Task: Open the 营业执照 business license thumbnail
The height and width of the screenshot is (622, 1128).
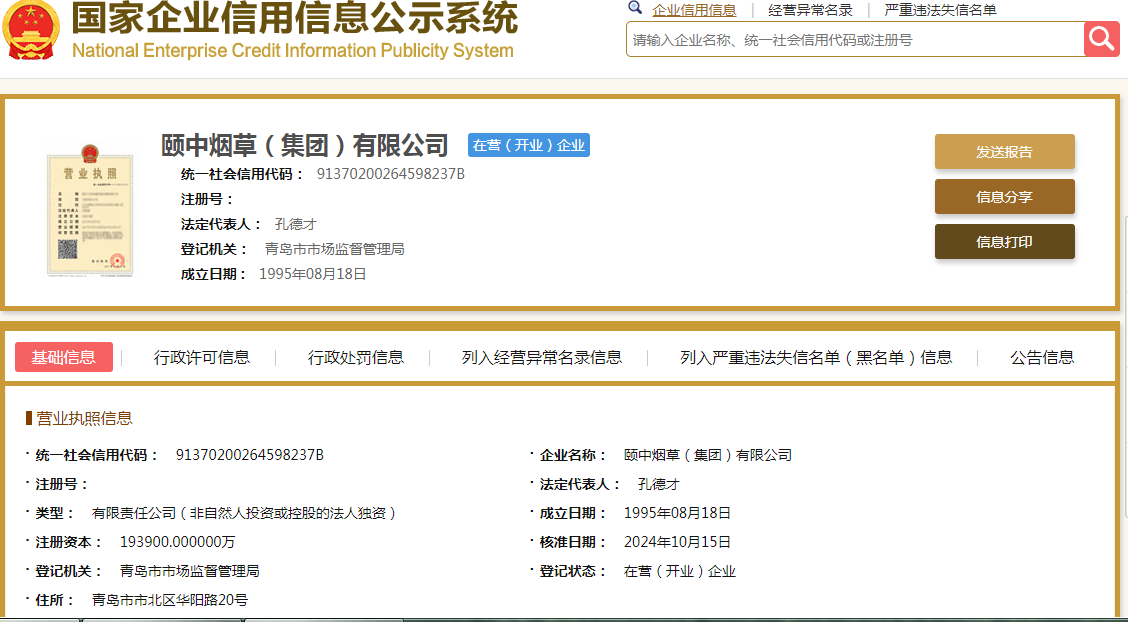Action: pyautogui.click(x=90, y=214)
